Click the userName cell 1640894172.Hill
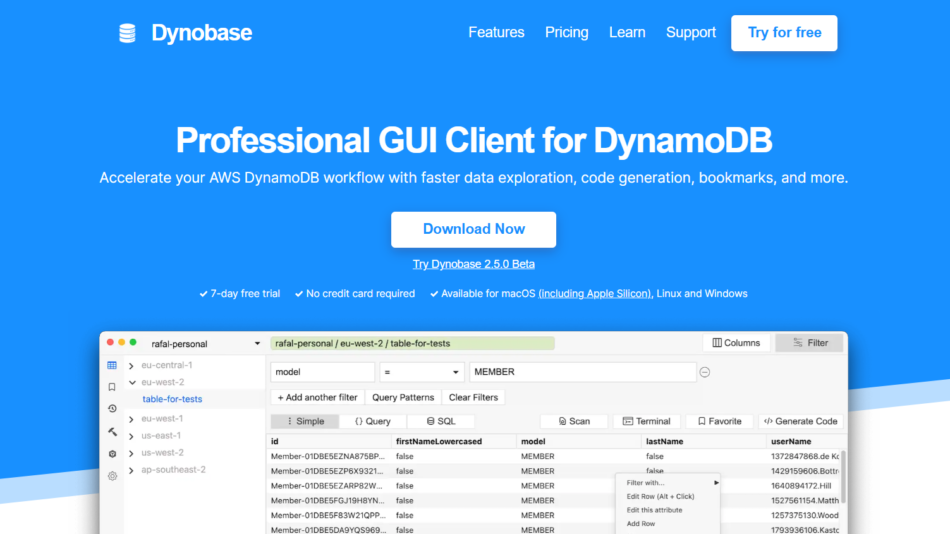 click(x=801, y=486)
